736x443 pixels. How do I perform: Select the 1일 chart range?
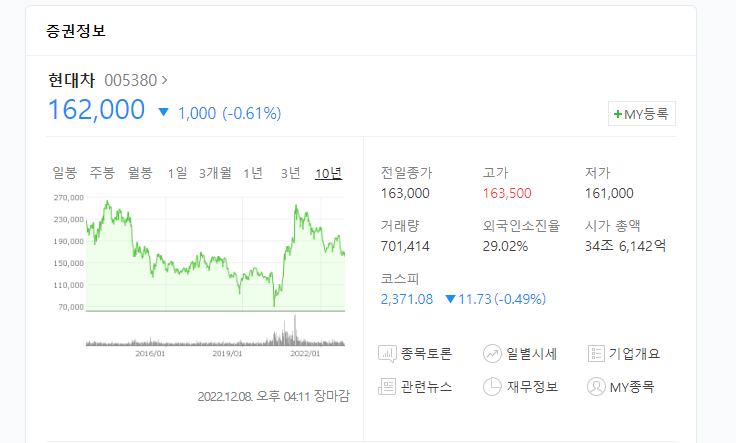[x=178, y=173]
